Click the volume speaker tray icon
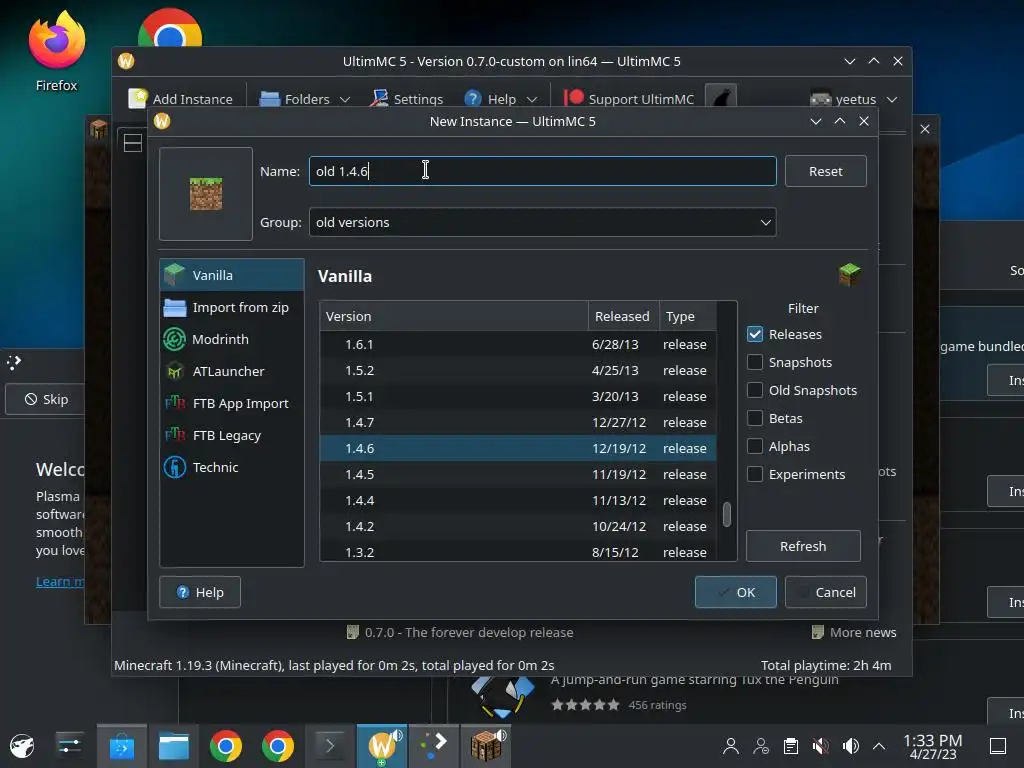 [x=850, y=746]
